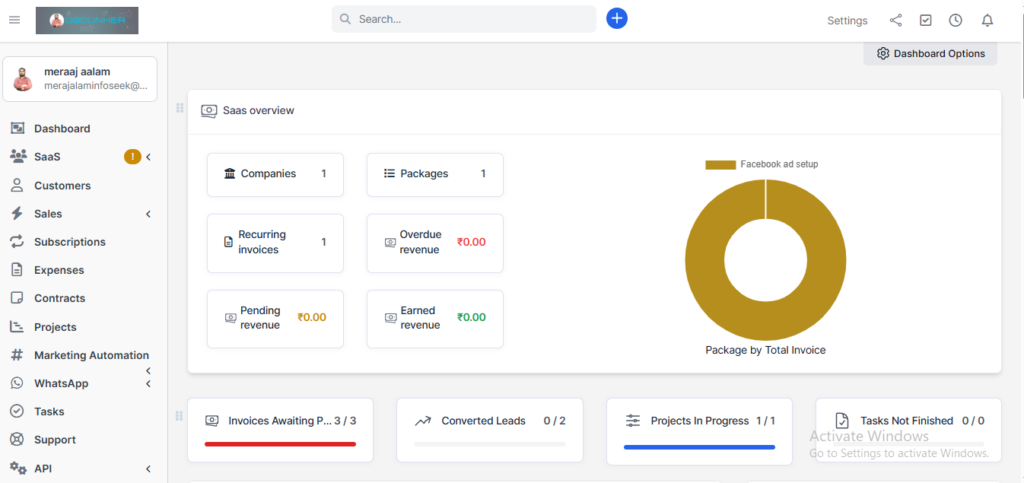Image resolution: width=1024 pixels, height=483 pixels.
Task: Toggle Facebook ad setup chart legend
Action: [x=761, y=164]
